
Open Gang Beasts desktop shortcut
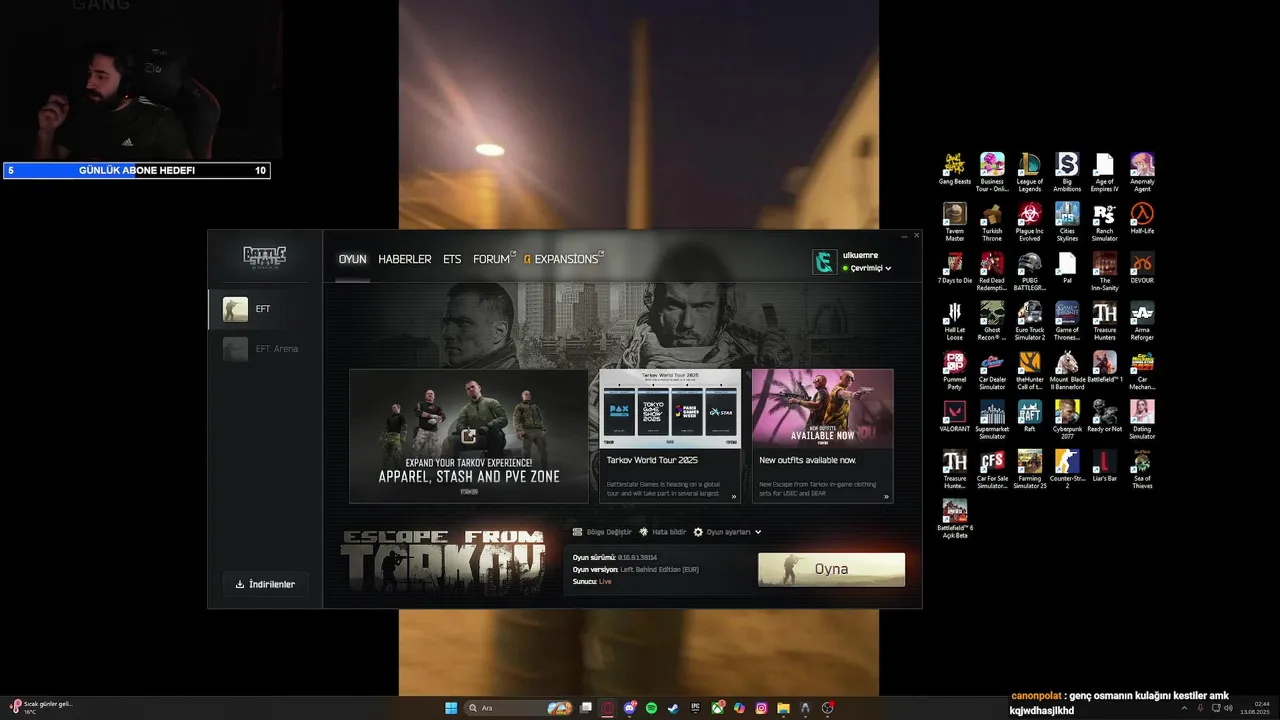pos(955,169)
